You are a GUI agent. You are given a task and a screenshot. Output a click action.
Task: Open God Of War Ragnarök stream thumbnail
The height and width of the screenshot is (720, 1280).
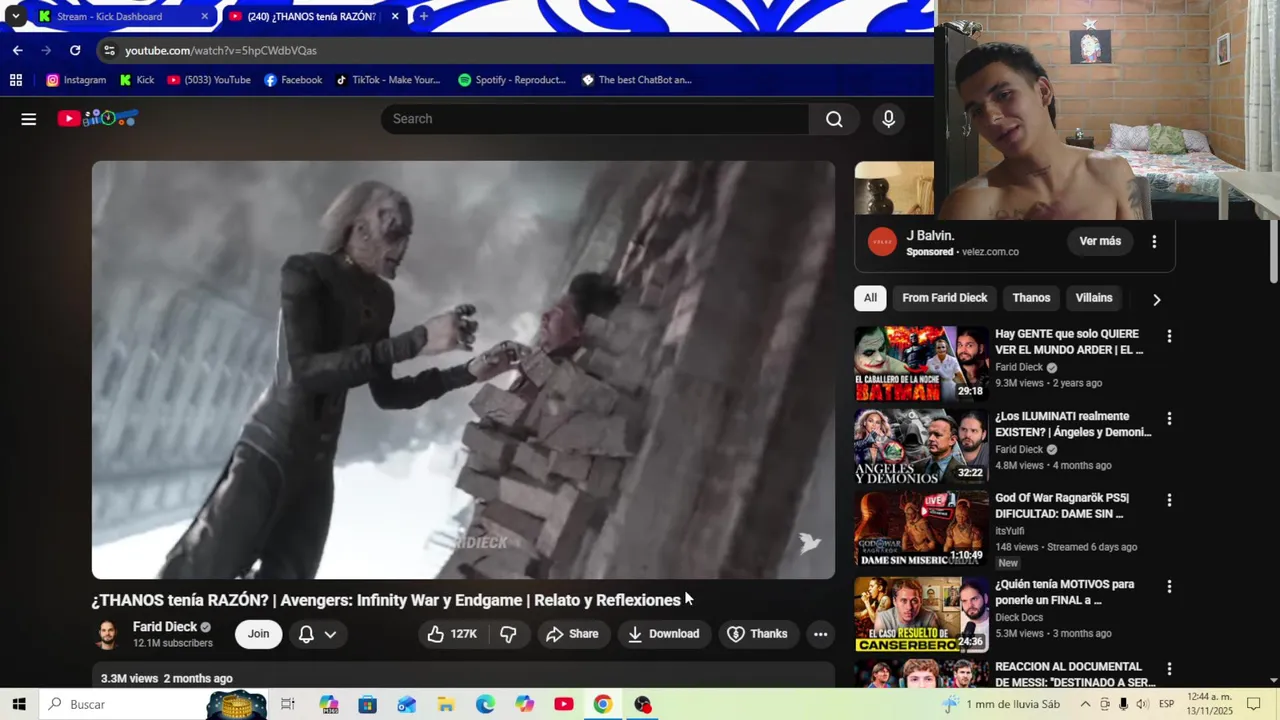pyautogui.click(x=921, y=527)
